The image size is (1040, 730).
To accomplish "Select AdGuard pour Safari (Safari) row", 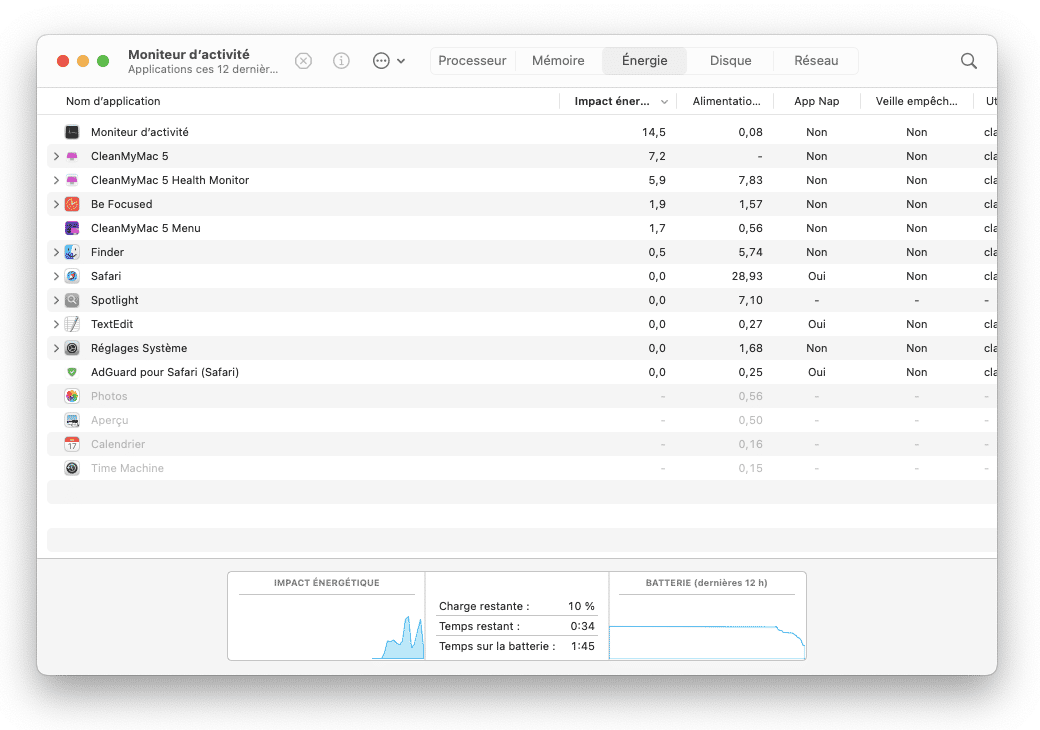I will tap(522, 372).
